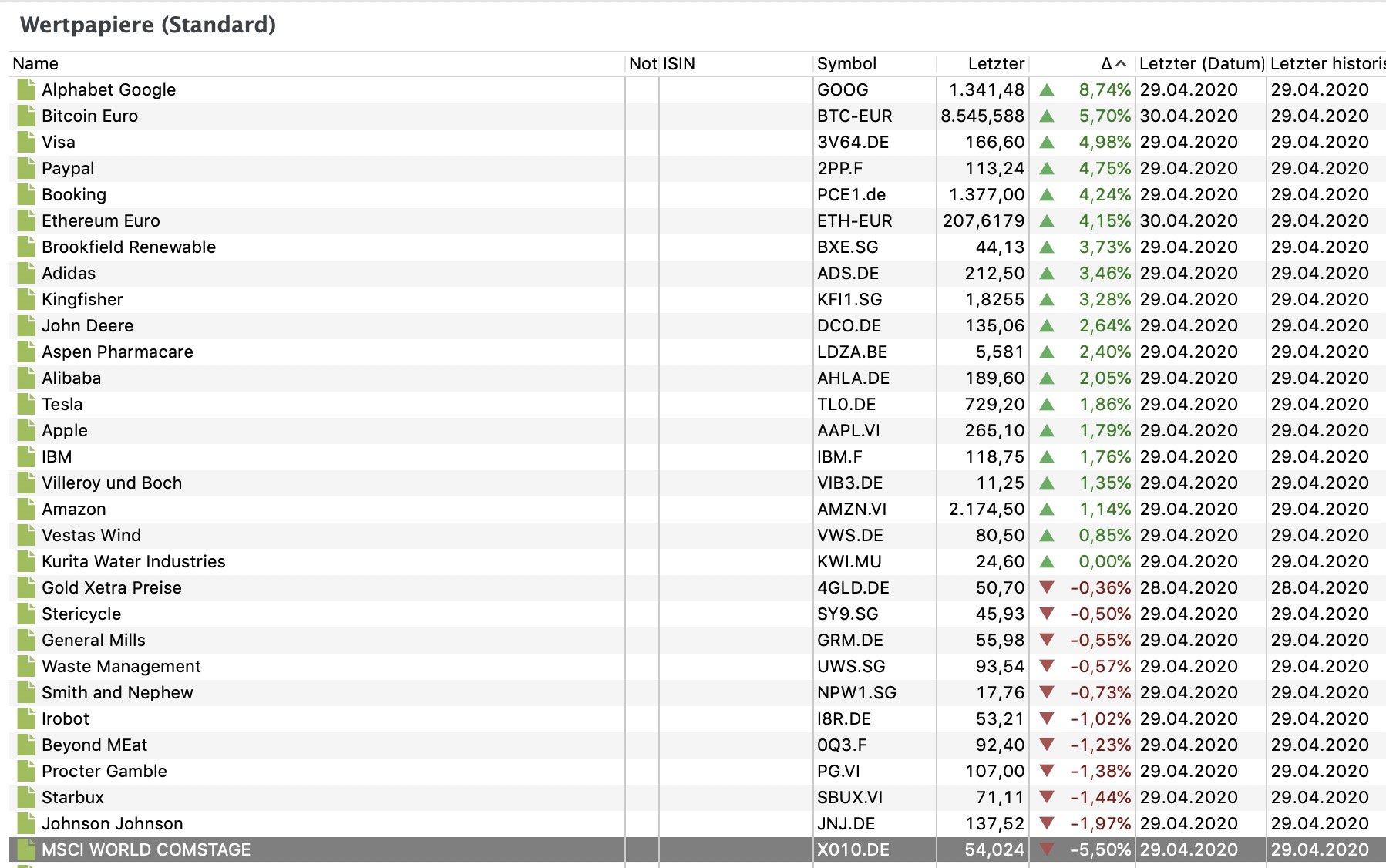Viewport: 1386px width, 868px height.
Task: Select the file icon next to Visa
Action: (x=26, y=142)
